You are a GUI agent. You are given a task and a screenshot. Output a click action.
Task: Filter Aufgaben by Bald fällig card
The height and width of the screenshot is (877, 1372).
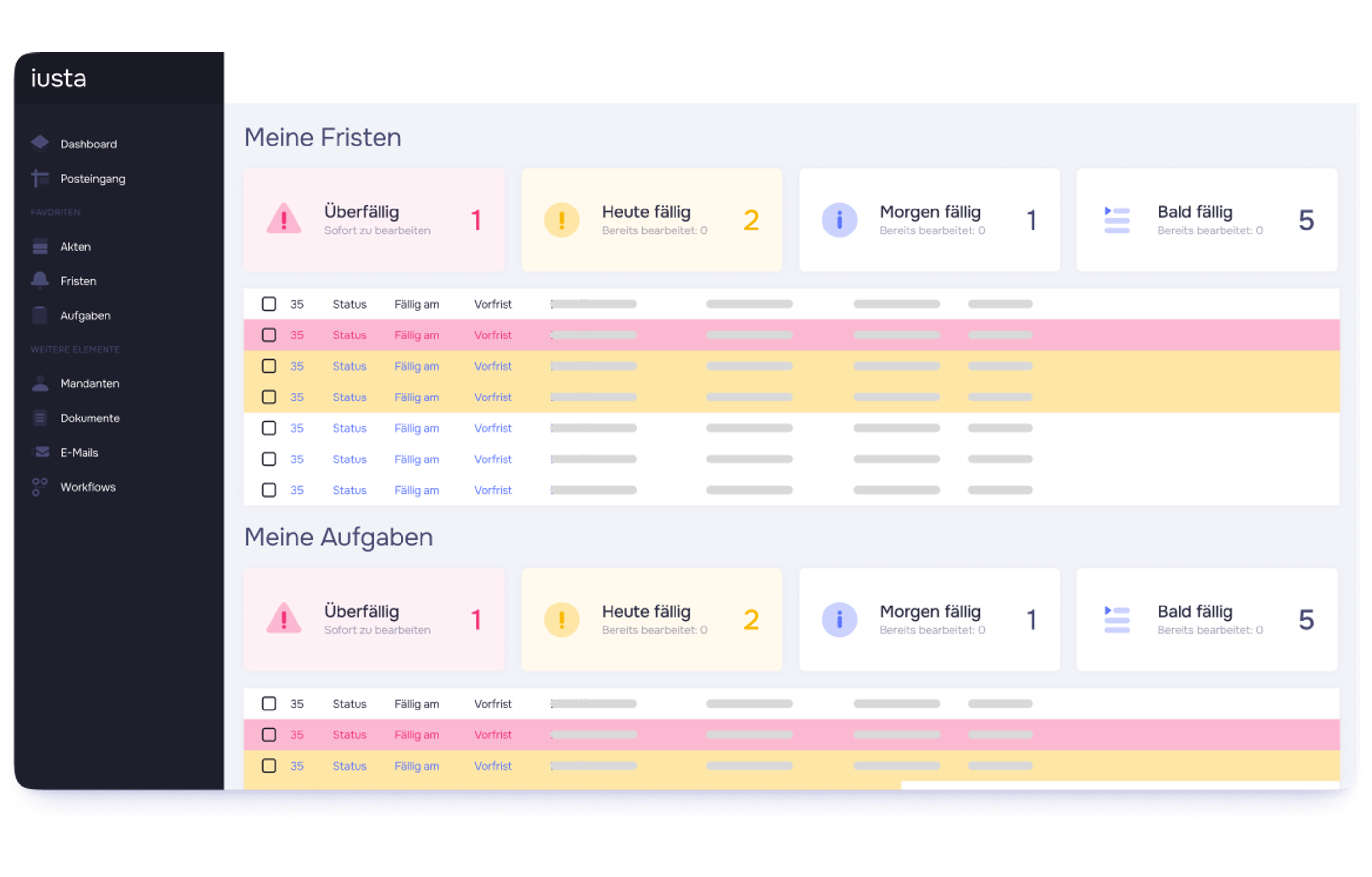coord(1207,620)
